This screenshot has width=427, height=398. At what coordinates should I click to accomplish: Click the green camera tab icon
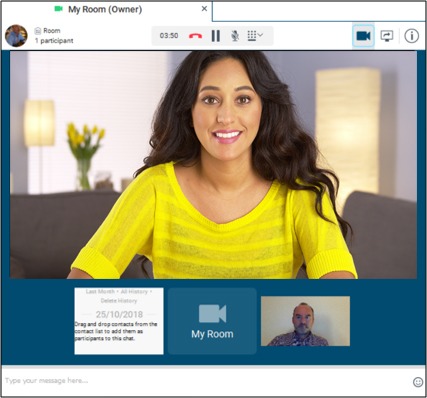pyautogui.click(x=59, y=9)
